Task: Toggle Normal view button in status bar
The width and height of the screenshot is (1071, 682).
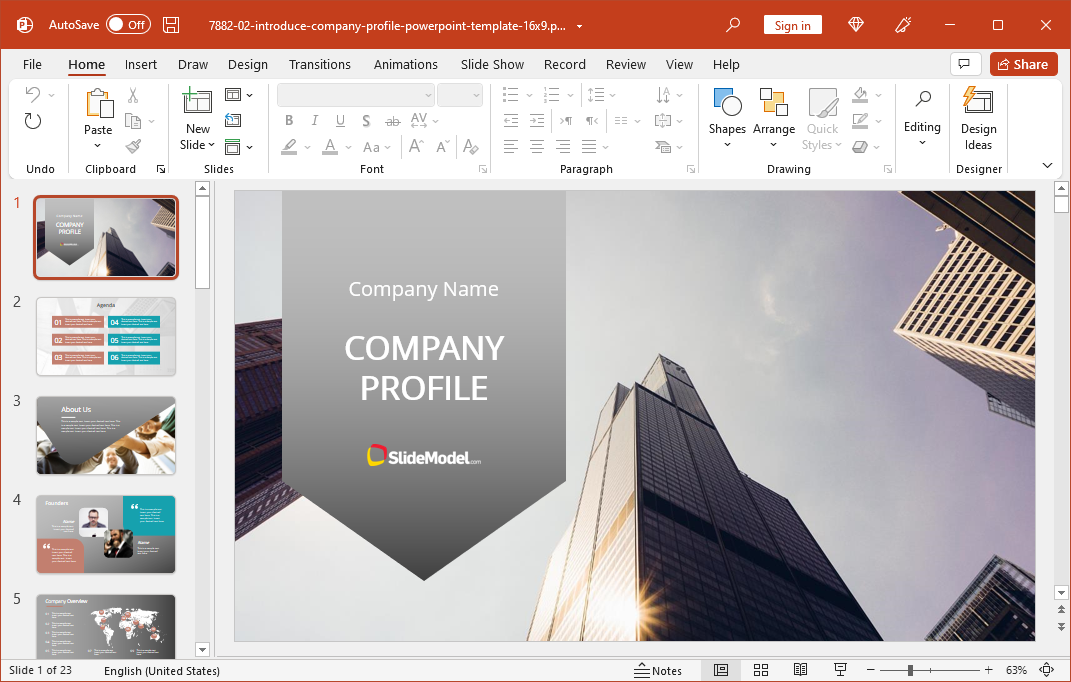Action: point(720,670)
